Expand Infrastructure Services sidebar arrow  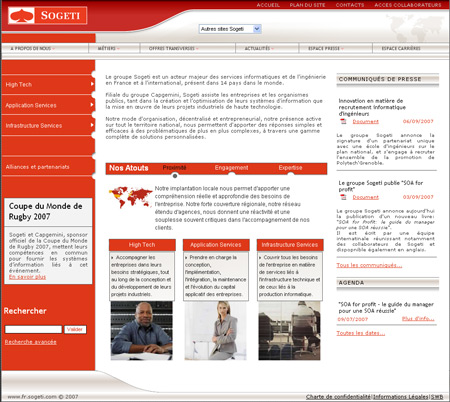pos(92,125)
